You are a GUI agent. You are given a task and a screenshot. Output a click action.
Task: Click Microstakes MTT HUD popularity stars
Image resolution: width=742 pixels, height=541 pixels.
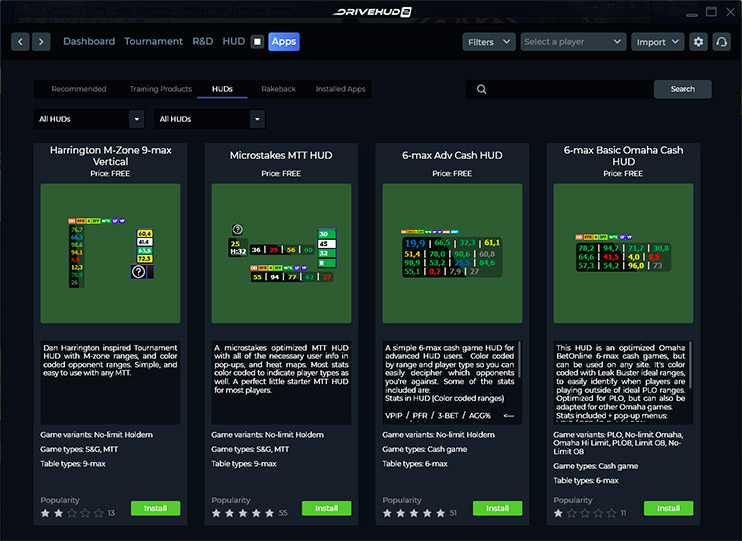(x=243, y=513)
